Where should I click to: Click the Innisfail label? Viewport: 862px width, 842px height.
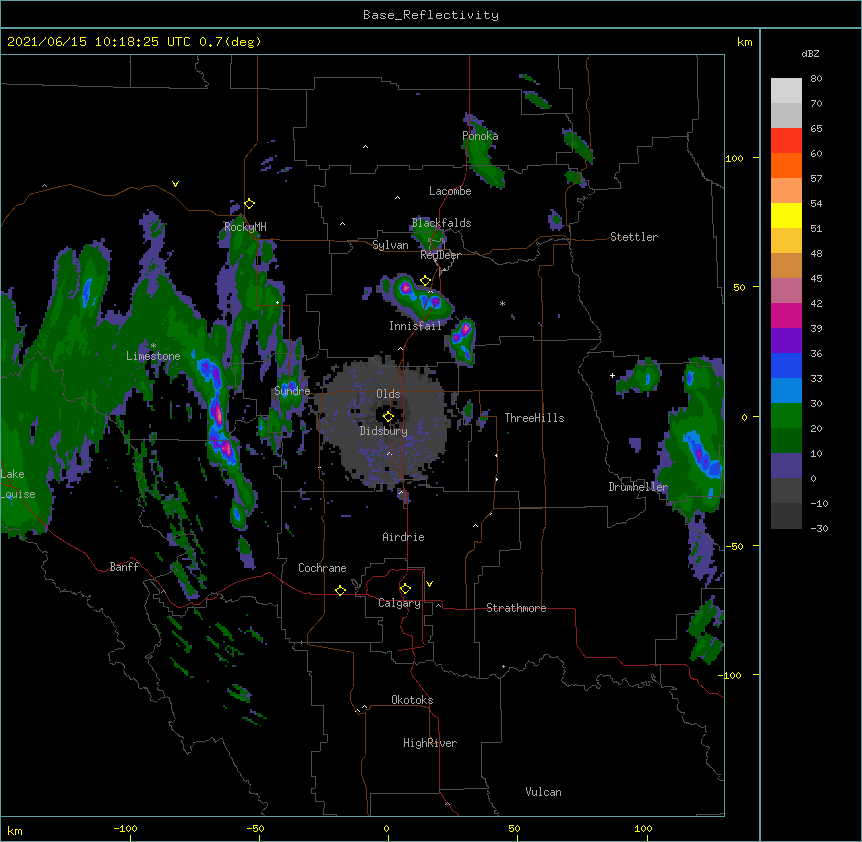(x=415, y=326)
